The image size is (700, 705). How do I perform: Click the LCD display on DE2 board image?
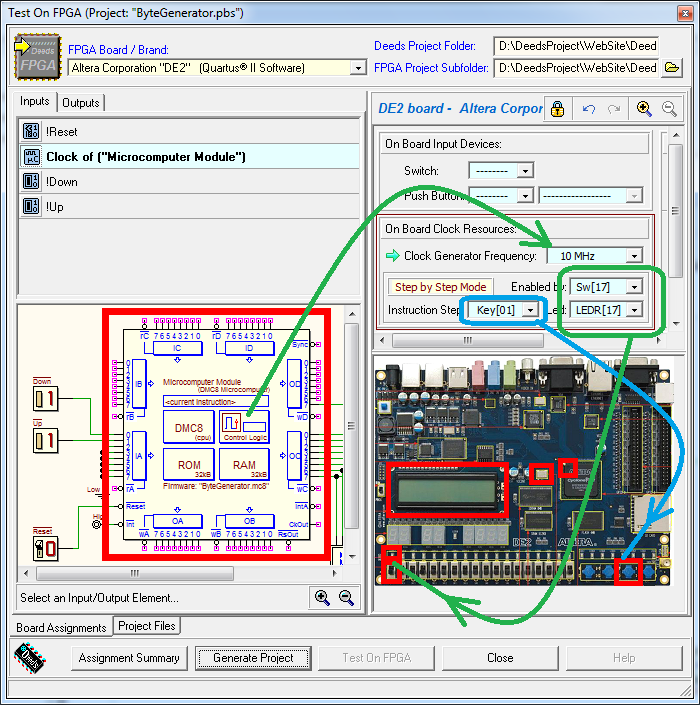click(x=447, y=490)
